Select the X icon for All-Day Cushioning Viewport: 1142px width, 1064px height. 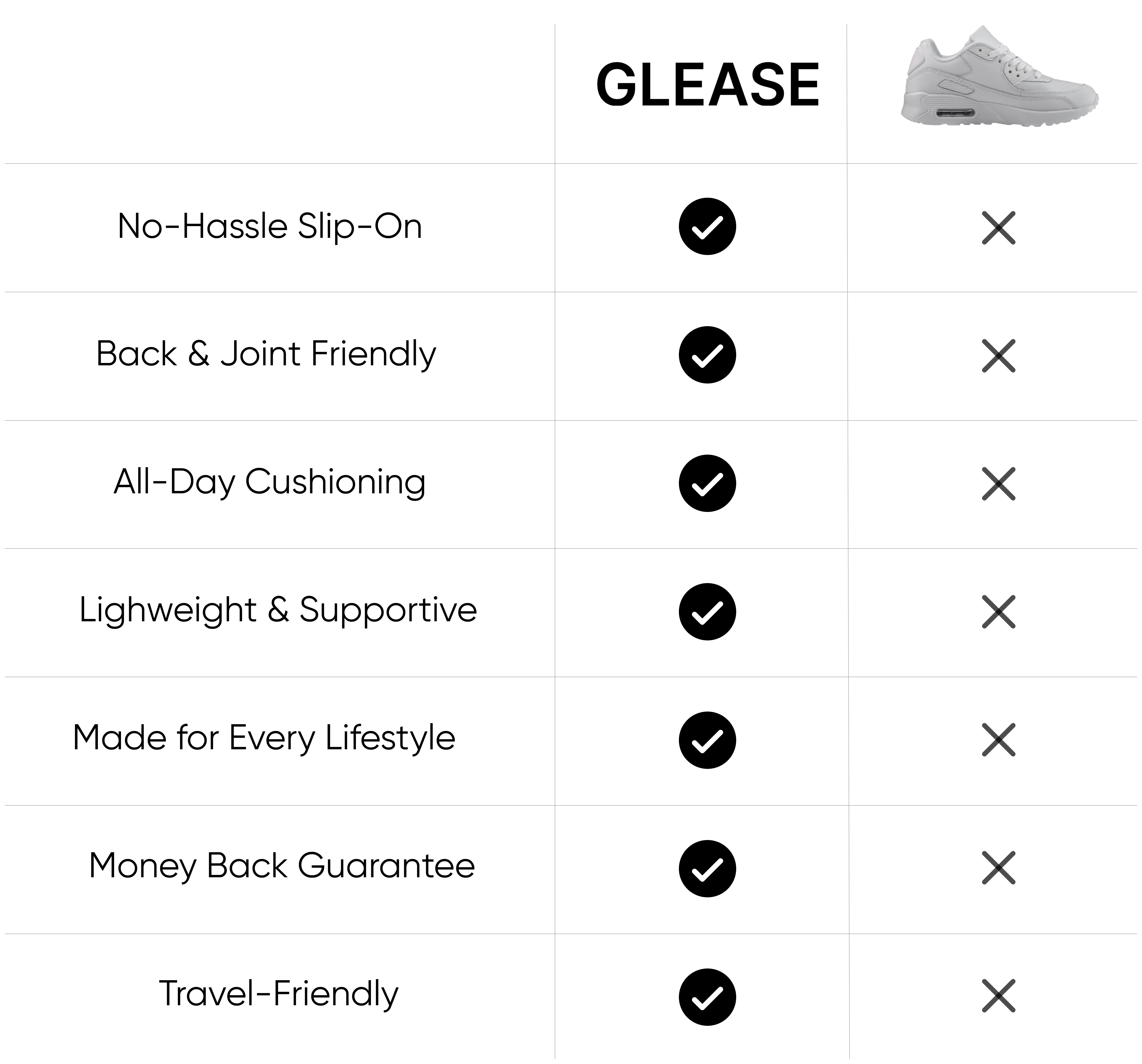[998, 484]
